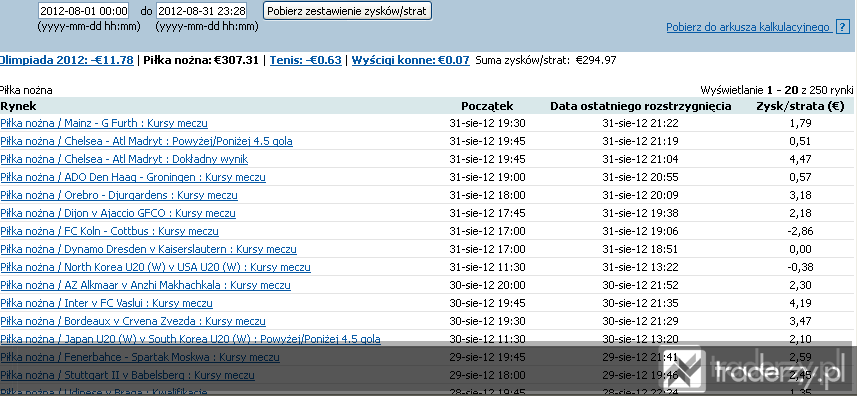Click the Początek column header
857x396 pixels.
click(x=487, y=107)
